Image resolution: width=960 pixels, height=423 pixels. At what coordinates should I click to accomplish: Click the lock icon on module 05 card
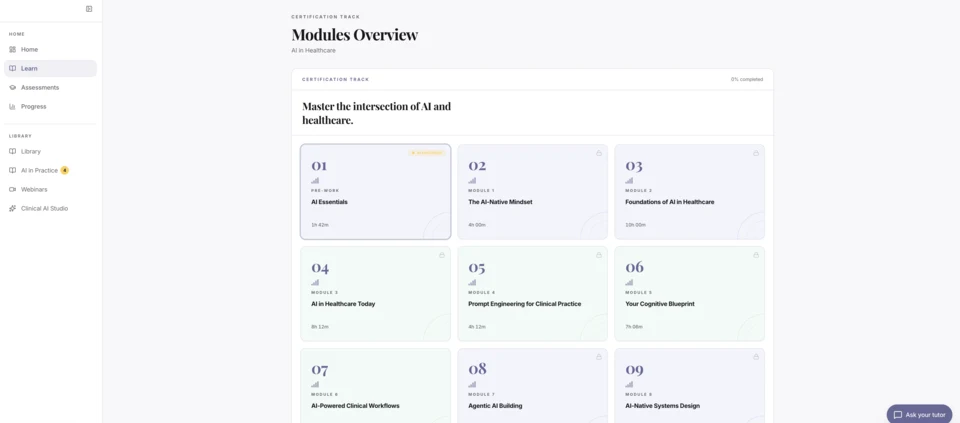click(x=599, y=255)
